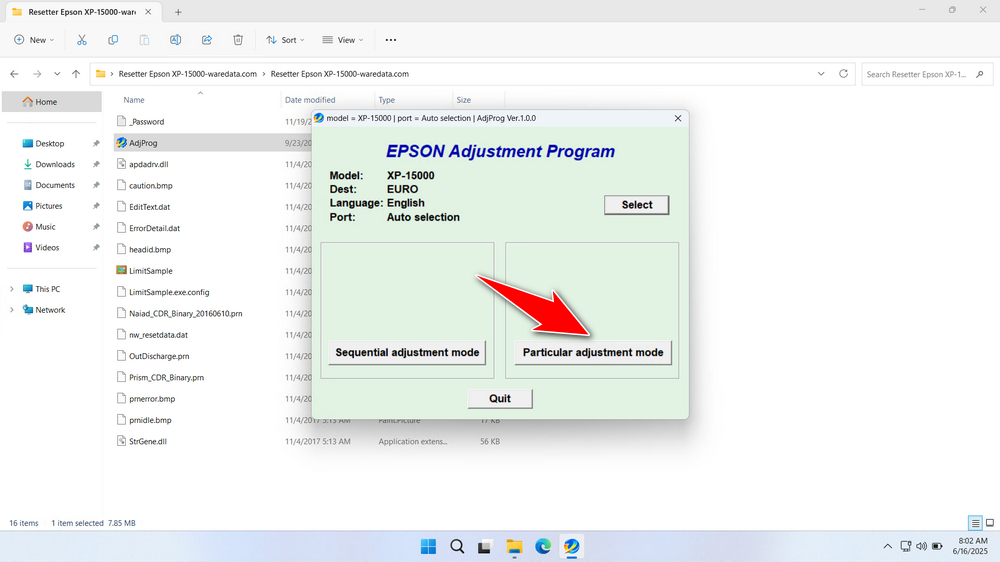1000x562 pixels.
Task: Select EditText.dat file
Action: click(149, 207)
